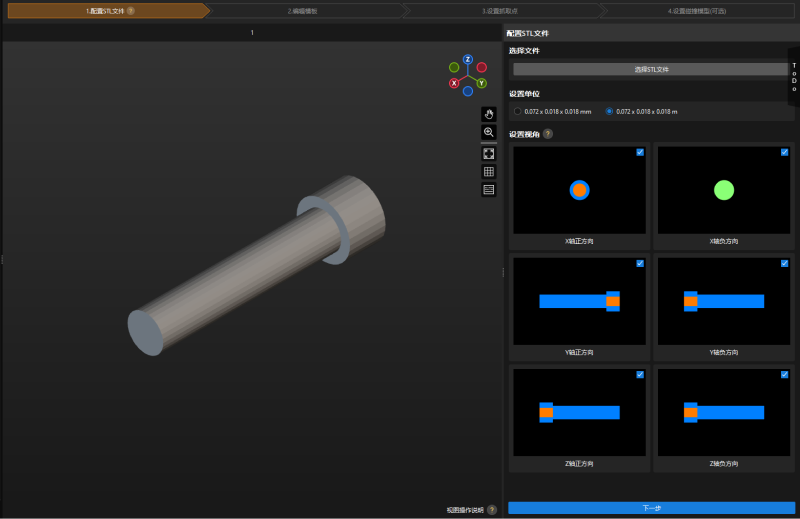This screenshot has width=800, height=519.
Task: Go to step 3.设置抓取点 tab
Action: (500, 10)
